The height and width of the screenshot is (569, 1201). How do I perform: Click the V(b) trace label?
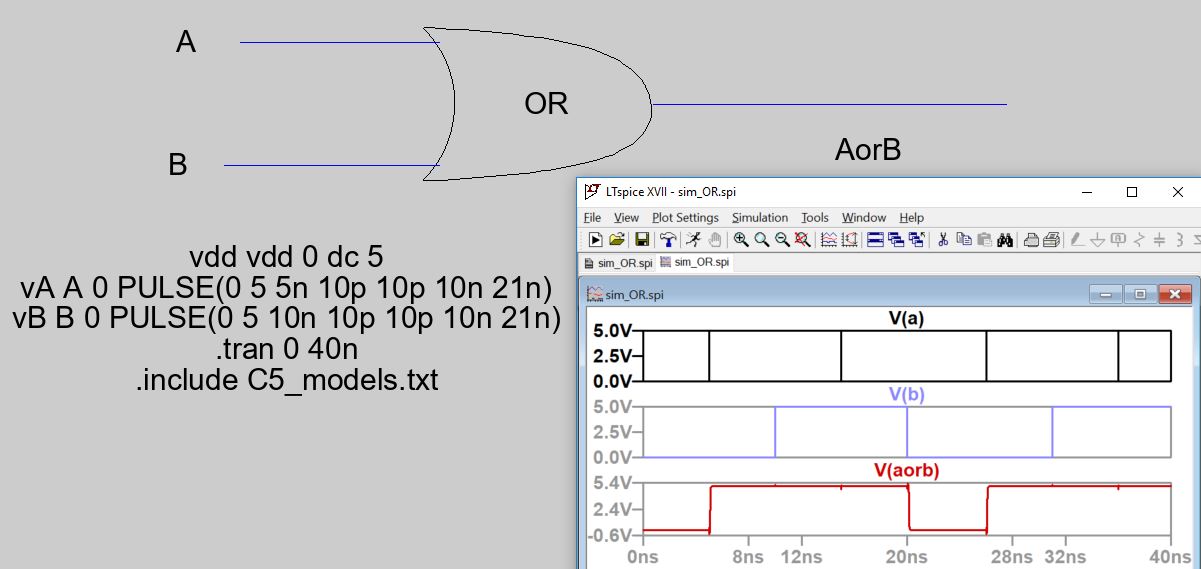906,394
